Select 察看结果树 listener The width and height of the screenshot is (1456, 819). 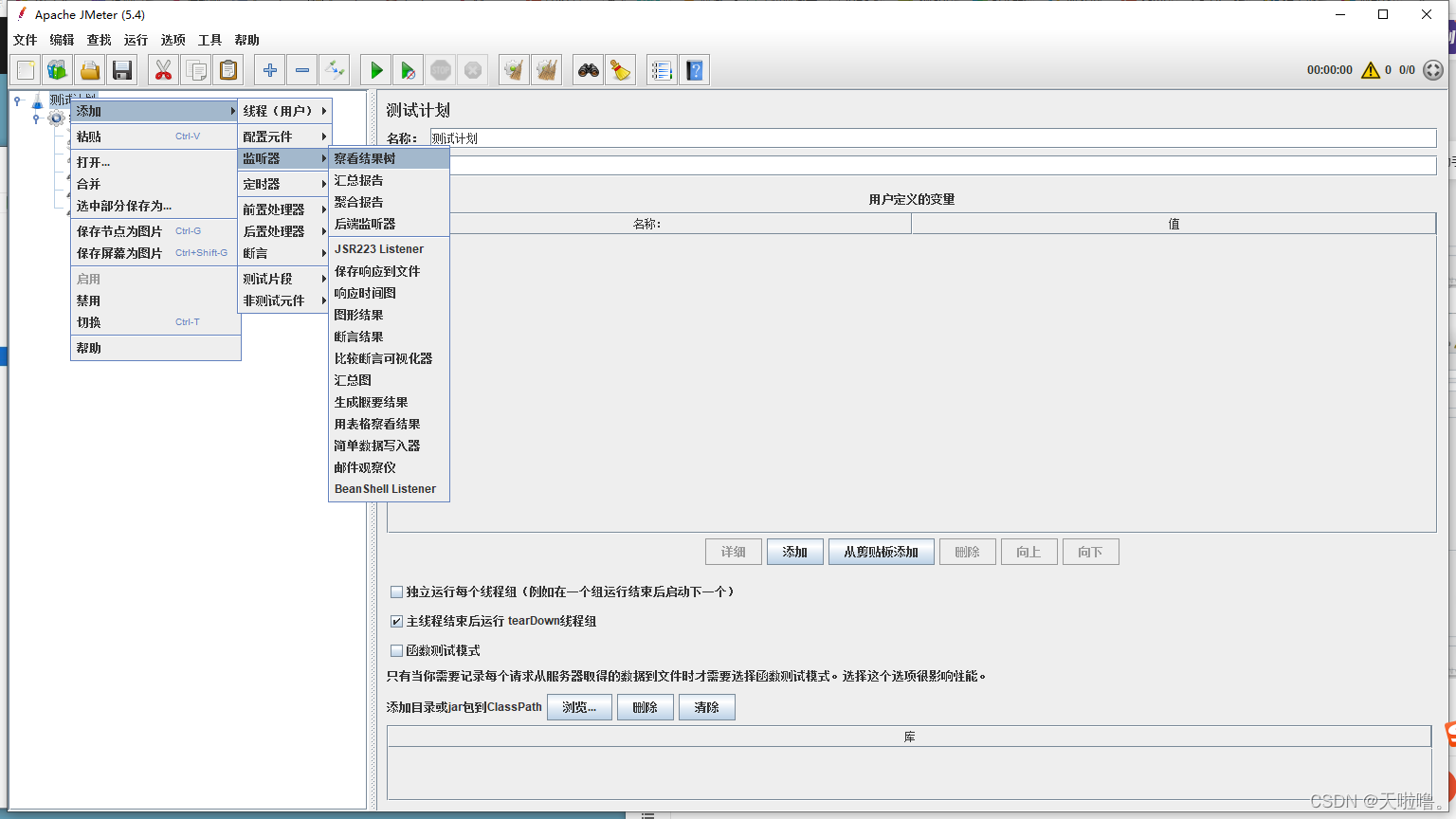pos(389,158)
